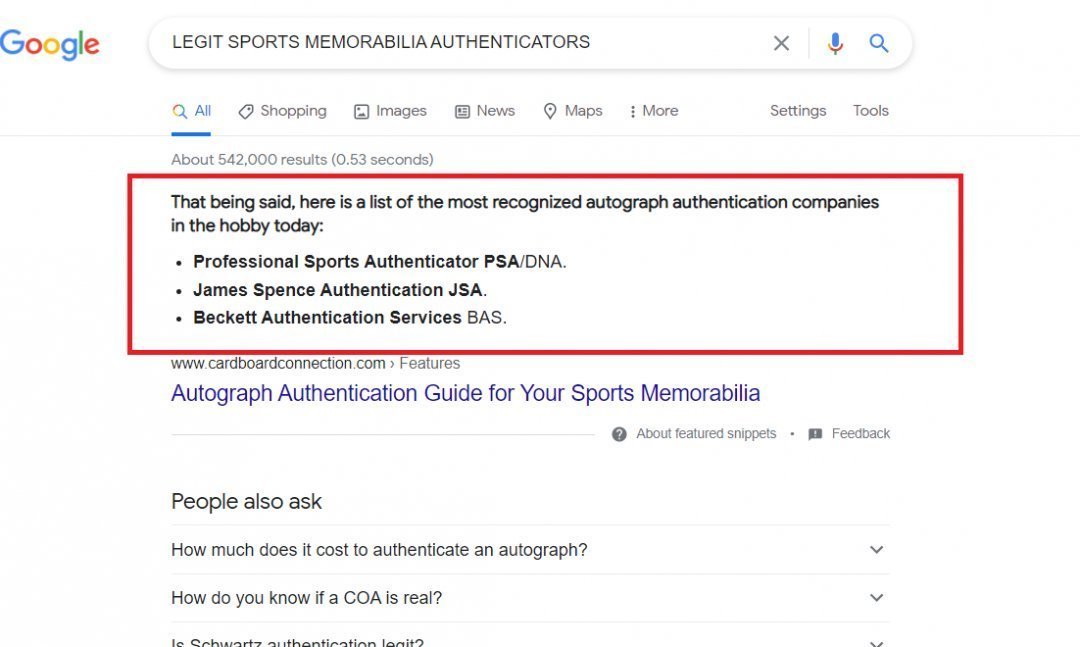Open Autograph Authentication Guide result link
1080x647 pixels.
click(x=465, y=393)
